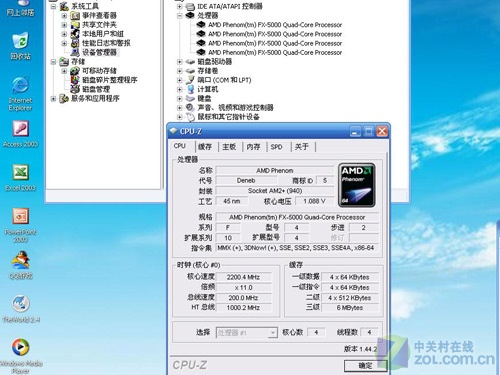Viewport: 500px width, 375px height.
Task: Close the CPU-Z window
Action: (x=382, y=131)
